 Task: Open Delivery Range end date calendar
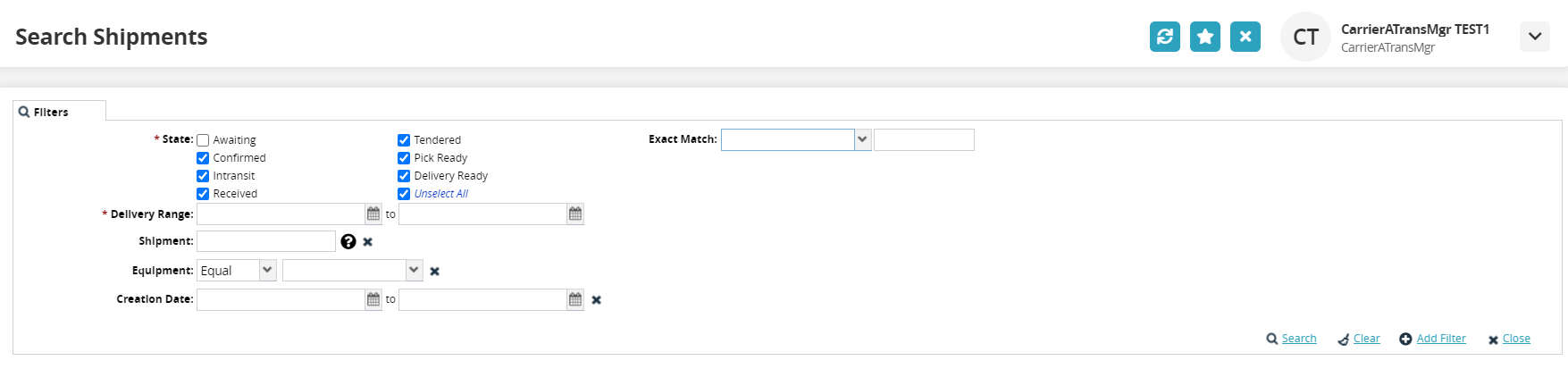pyautogui.click(x=575, y=214)
